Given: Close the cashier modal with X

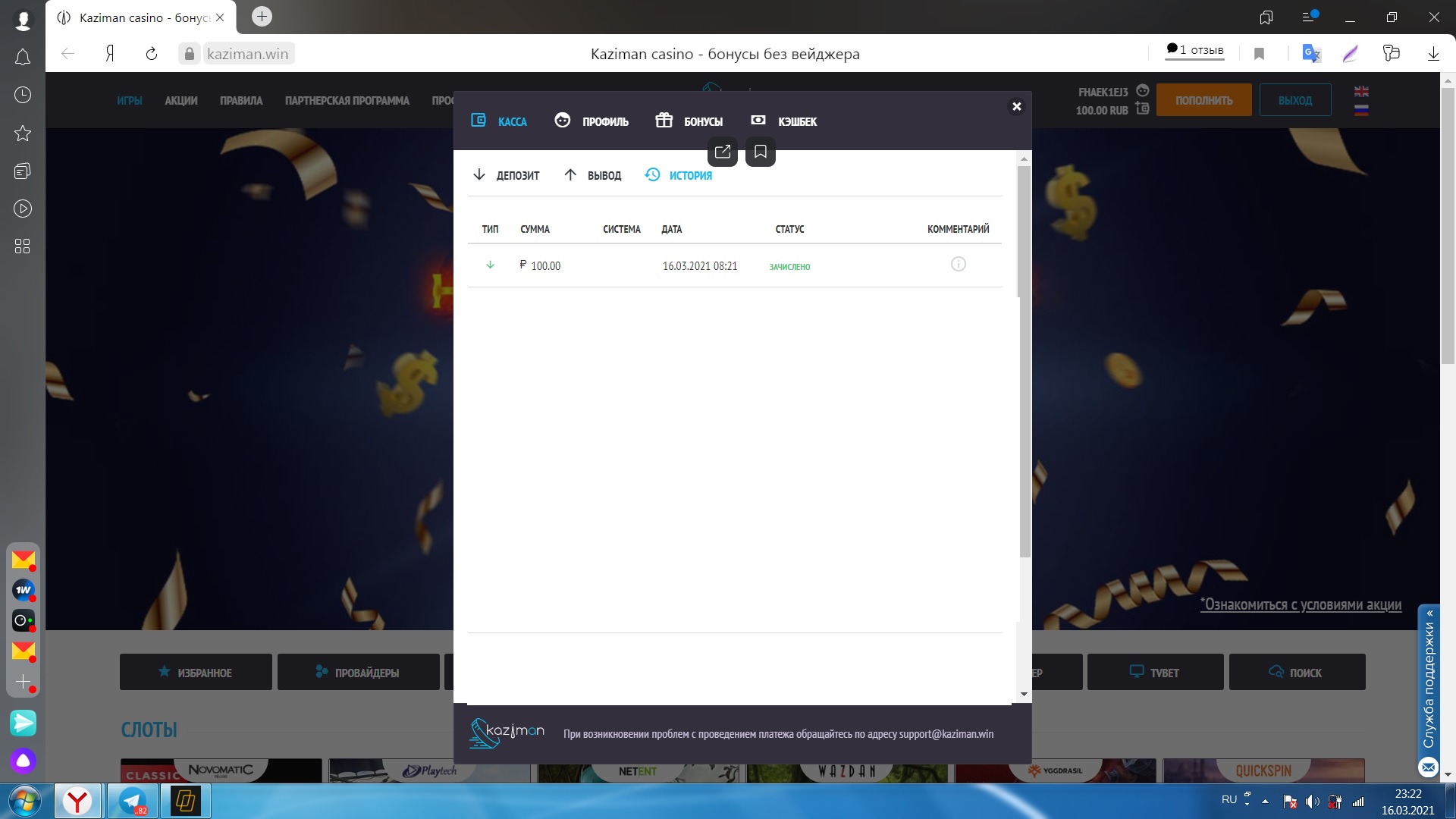Looking at the screenshot, I should 1017,106.
